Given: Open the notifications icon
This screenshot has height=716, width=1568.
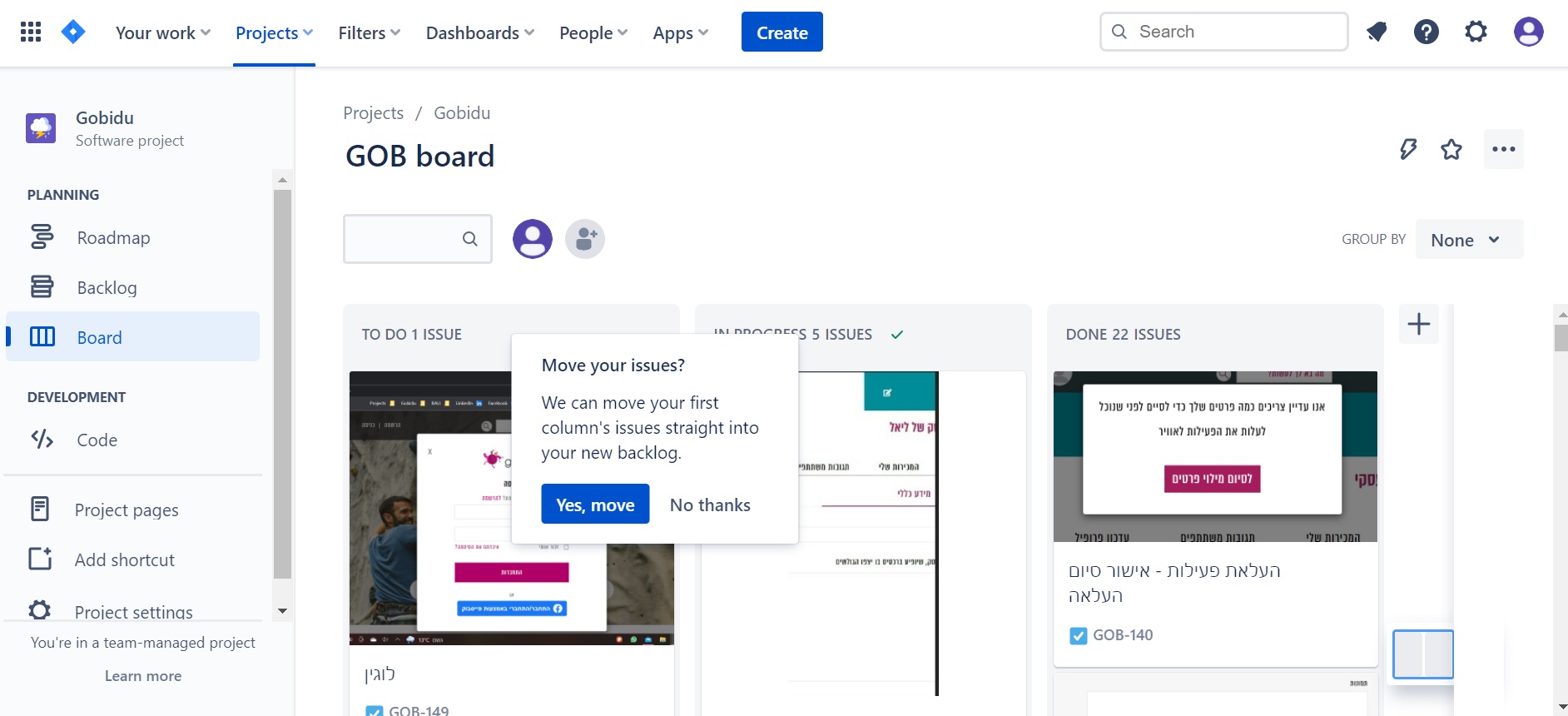Looking at the screenshot, I should [1377, 32].
